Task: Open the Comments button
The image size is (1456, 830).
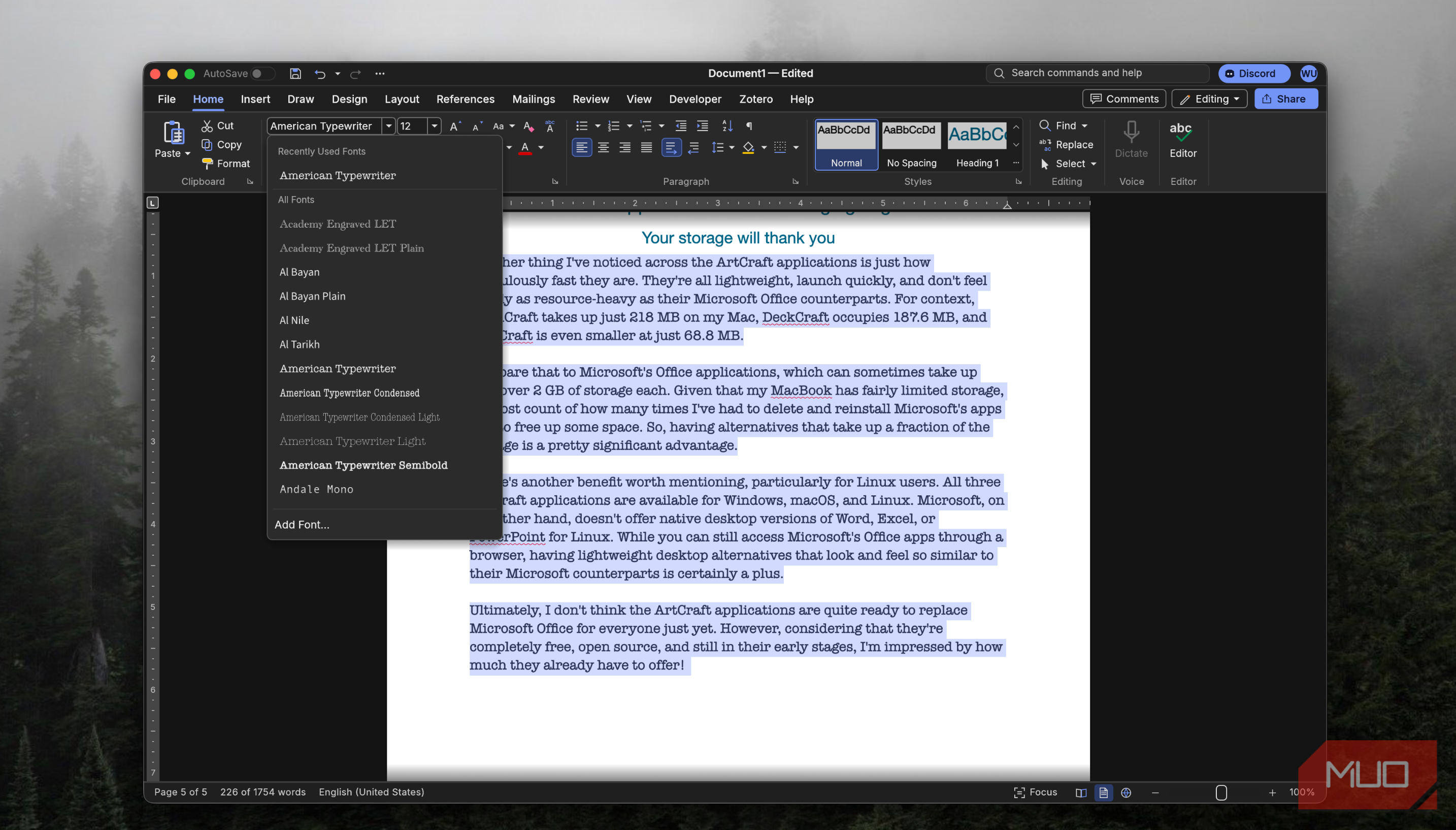Action: [x=1124, y=99]
